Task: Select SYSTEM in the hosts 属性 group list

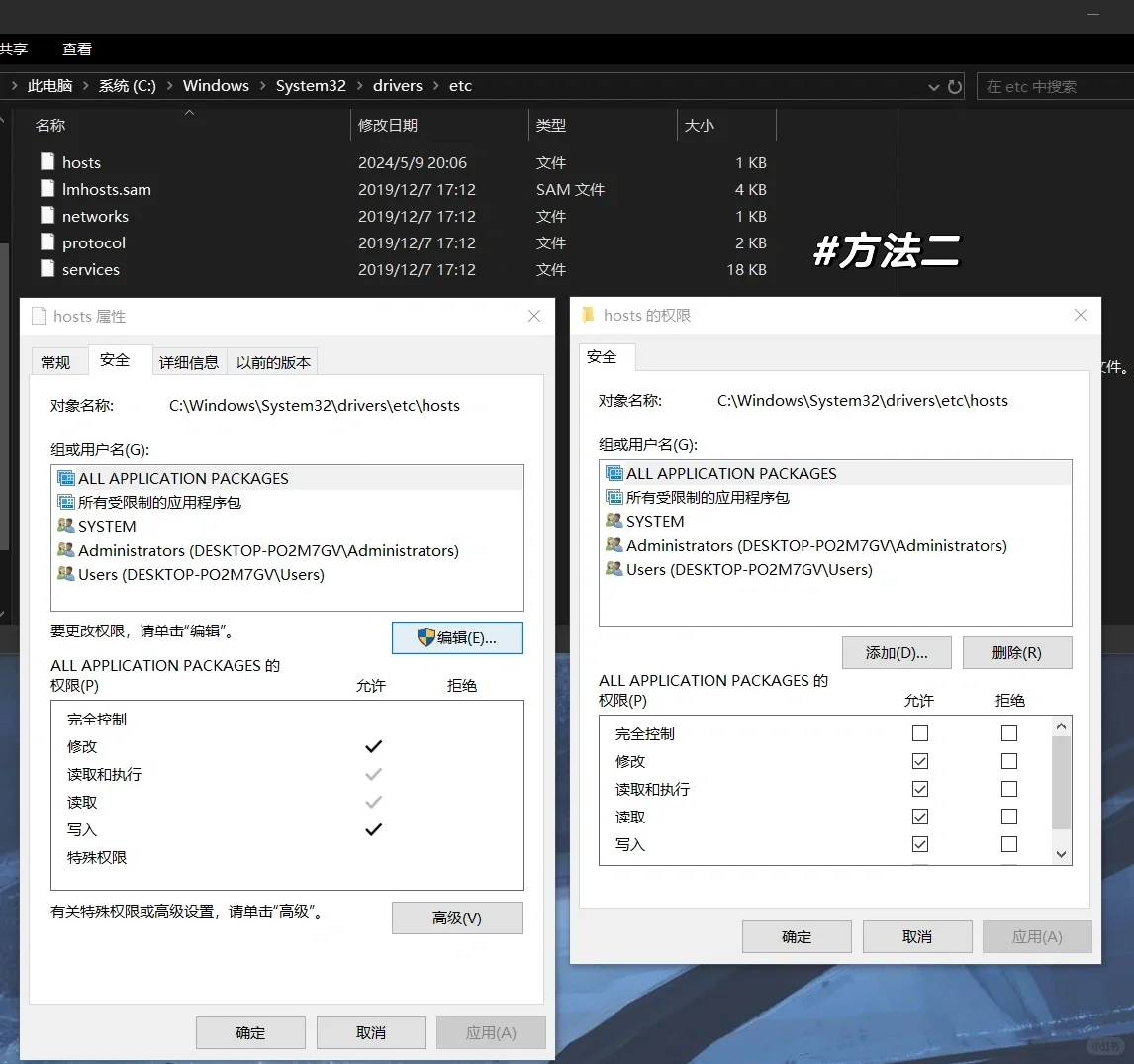Action: coord(106,526)
